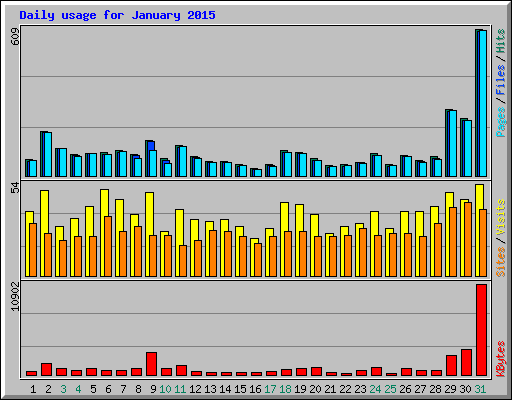512x400 pixels.
Task: Click day 22 on the x-axis
Action: pos(345,389)
